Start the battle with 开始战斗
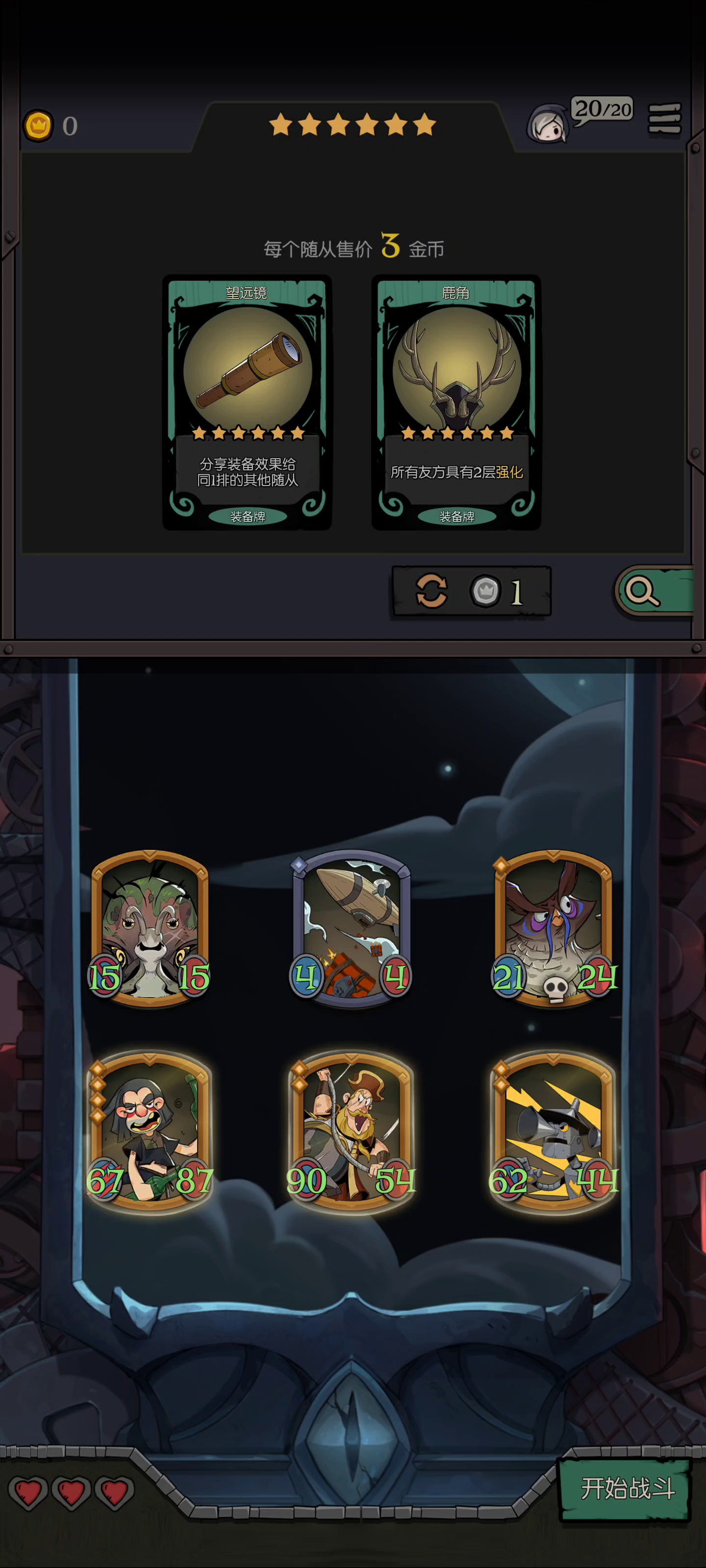 coord(625,1488)
